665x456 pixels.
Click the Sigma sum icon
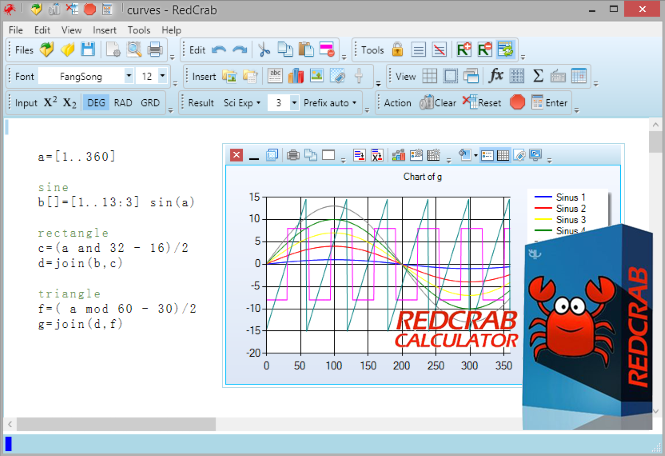click(538, 76)
